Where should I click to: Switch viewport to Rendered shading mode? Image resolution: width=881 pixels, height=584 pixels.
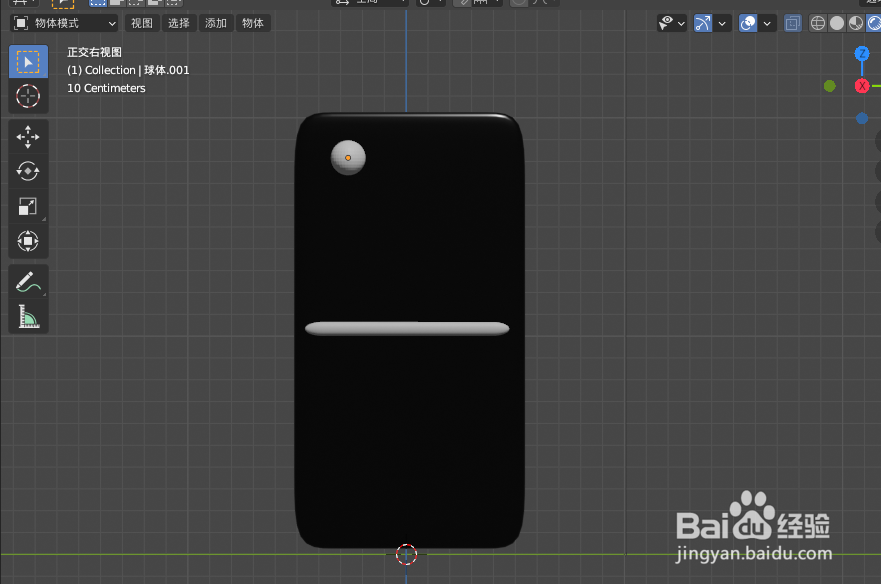[x=876, y=22]
